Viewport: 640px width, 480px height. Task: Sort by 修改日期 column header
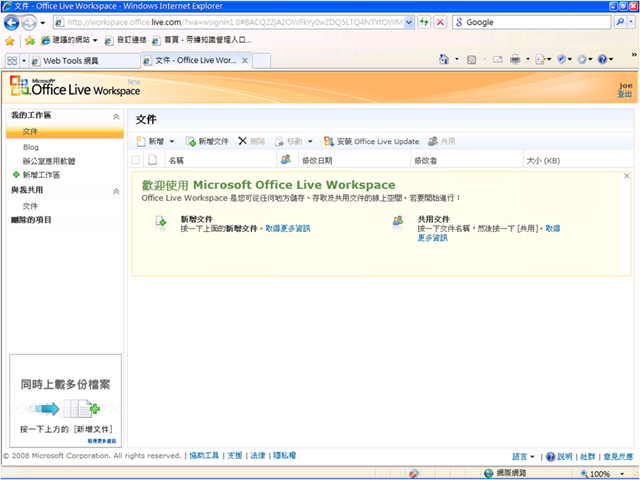[354, 160]
